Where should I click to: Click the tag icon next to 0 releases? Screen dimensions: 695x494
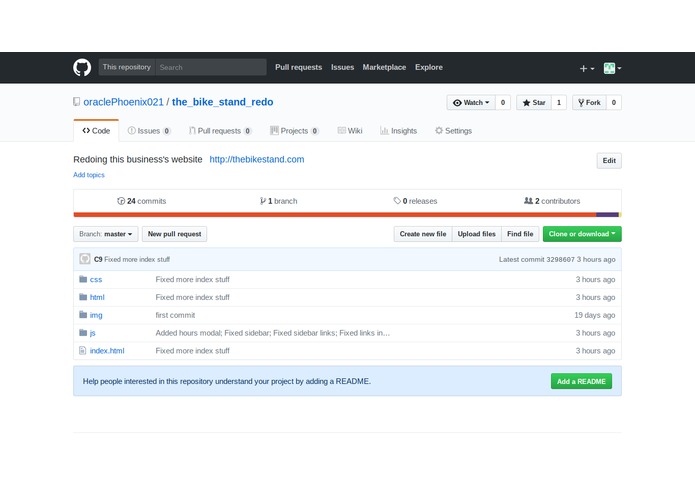(x=397, y=201)
